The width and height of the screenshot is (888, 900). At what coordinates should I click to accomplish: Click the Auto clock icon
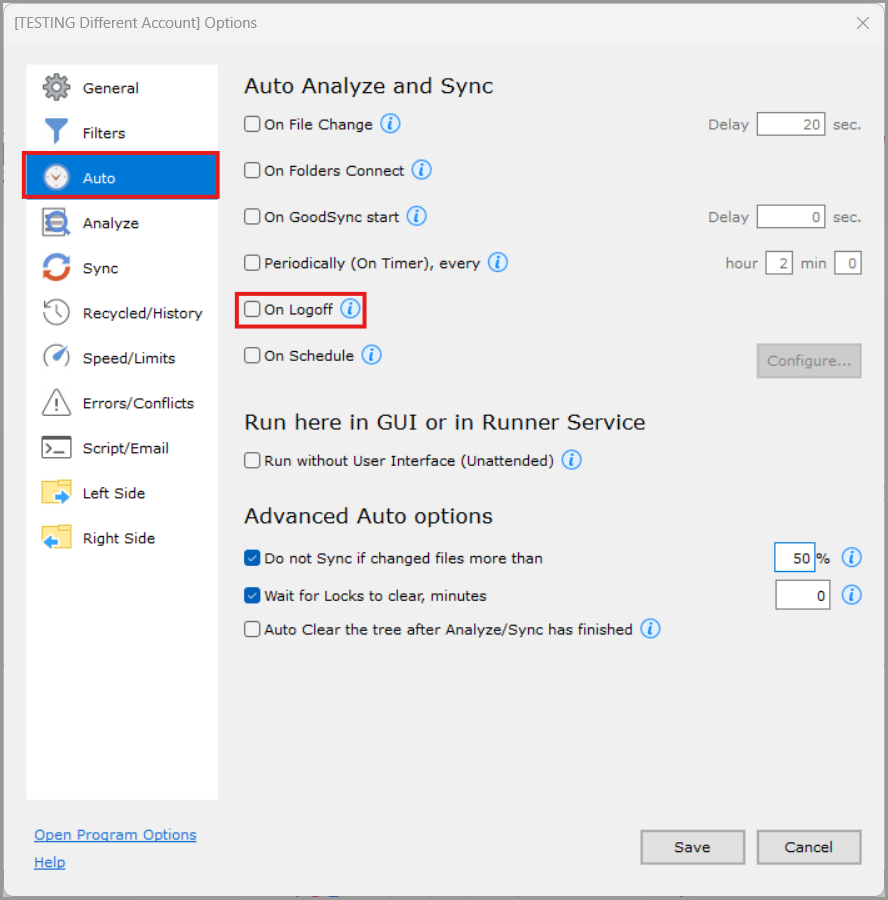click(56, 177)
